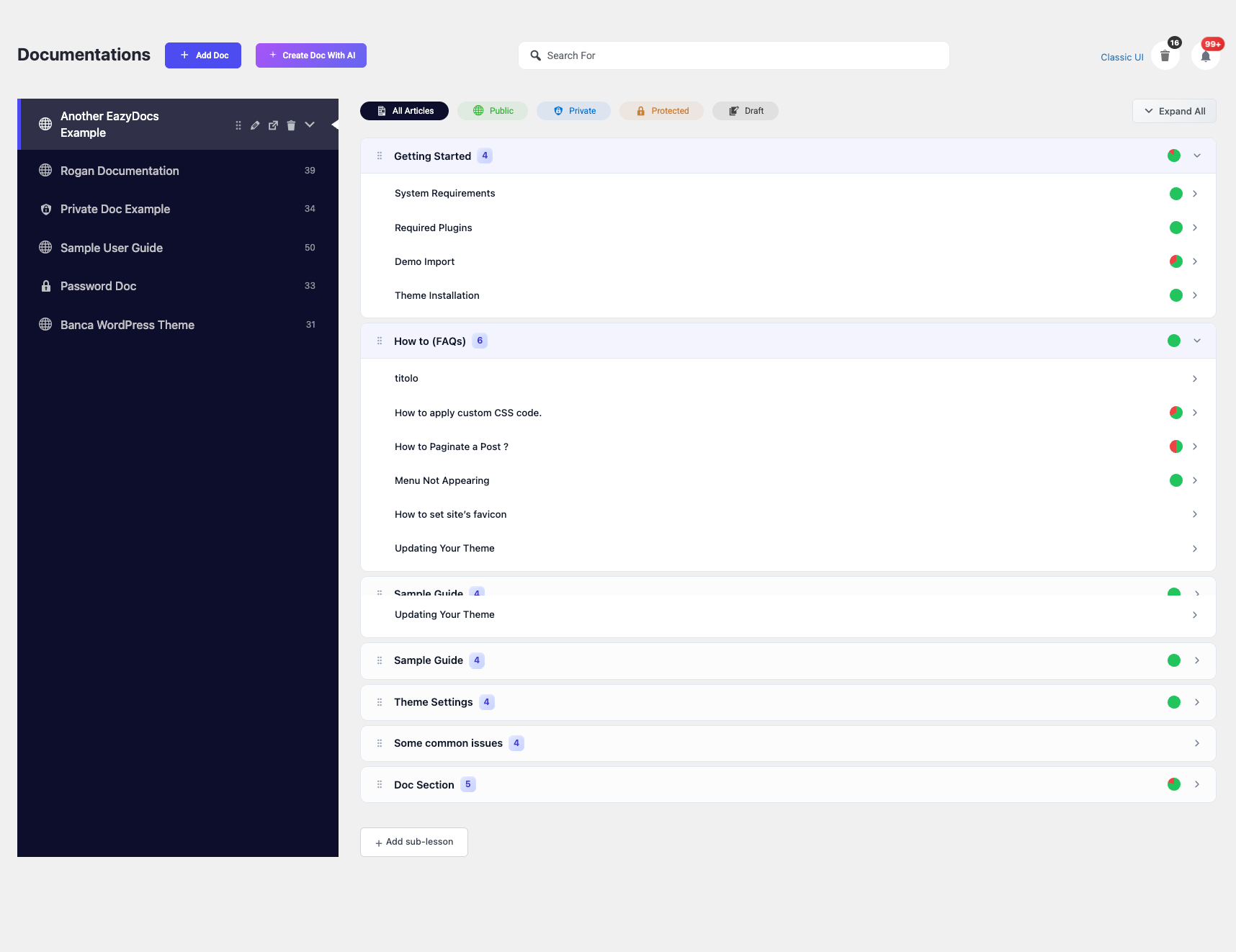
Task: Open the System Requirements article title
Action: [445, 193]
